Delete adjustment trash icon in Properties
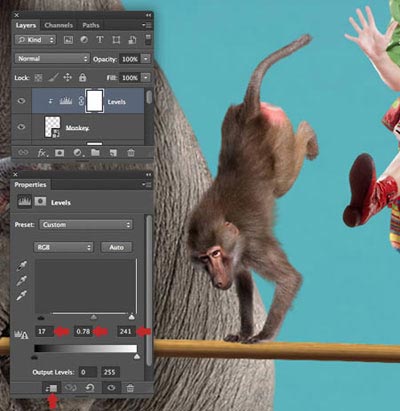400x411 pixels. coord(130,388)
